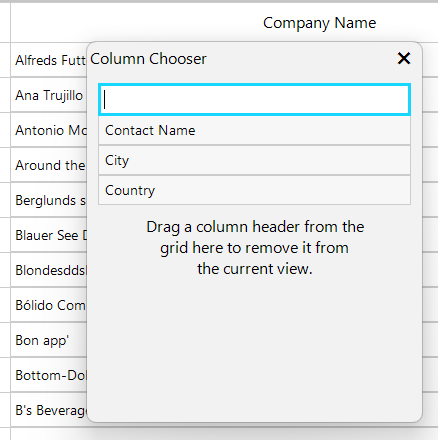
Task: Click the Alfreds Futt grid cell
Action: [49, 60]
